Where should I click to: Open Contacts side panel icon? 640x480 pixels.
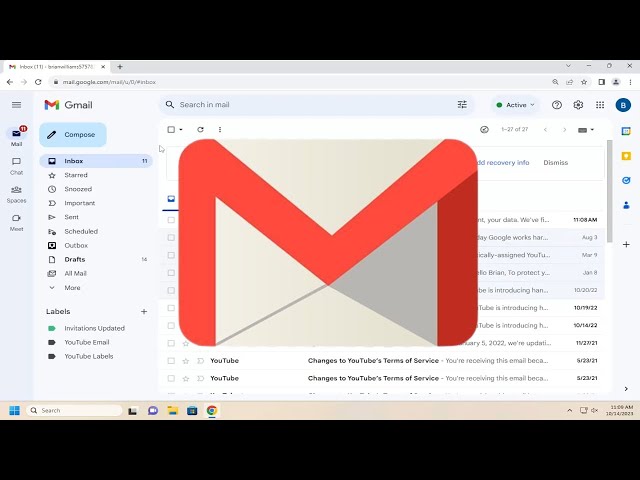point(626,205)
